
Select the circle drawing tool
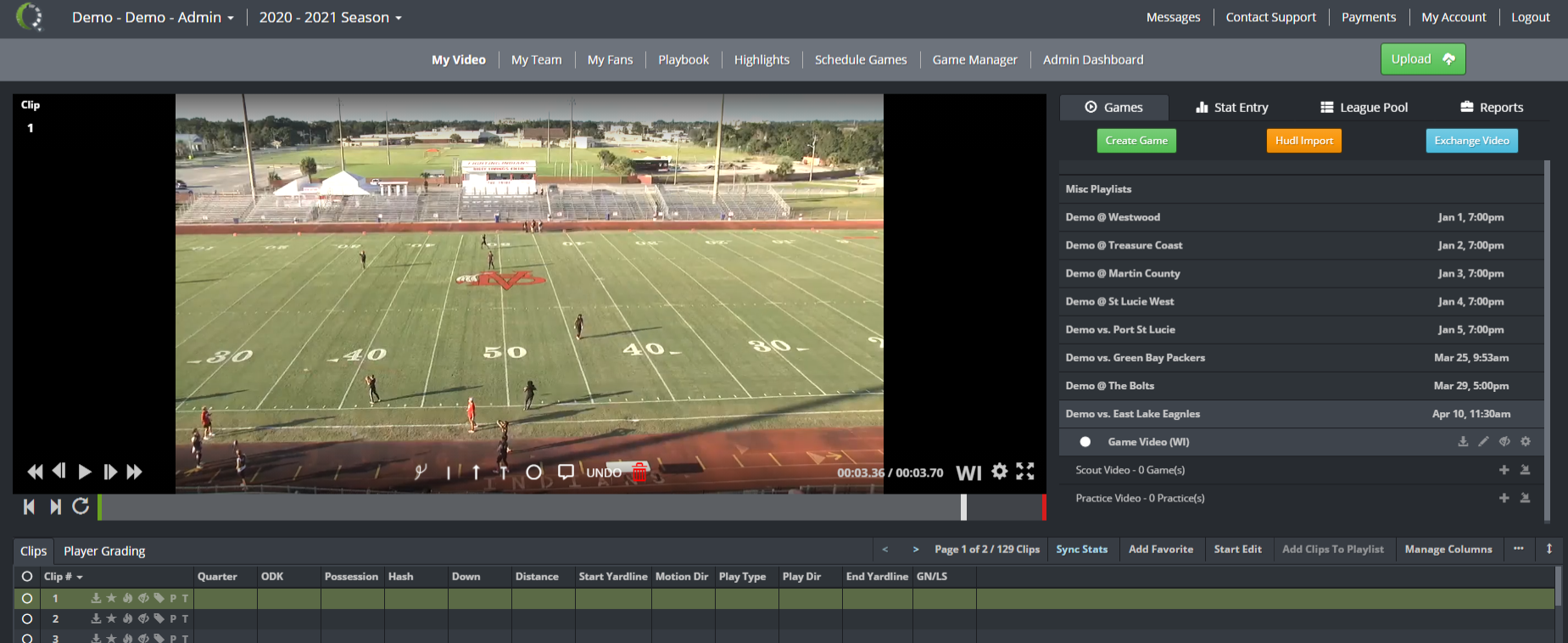(x=533, y=472)
